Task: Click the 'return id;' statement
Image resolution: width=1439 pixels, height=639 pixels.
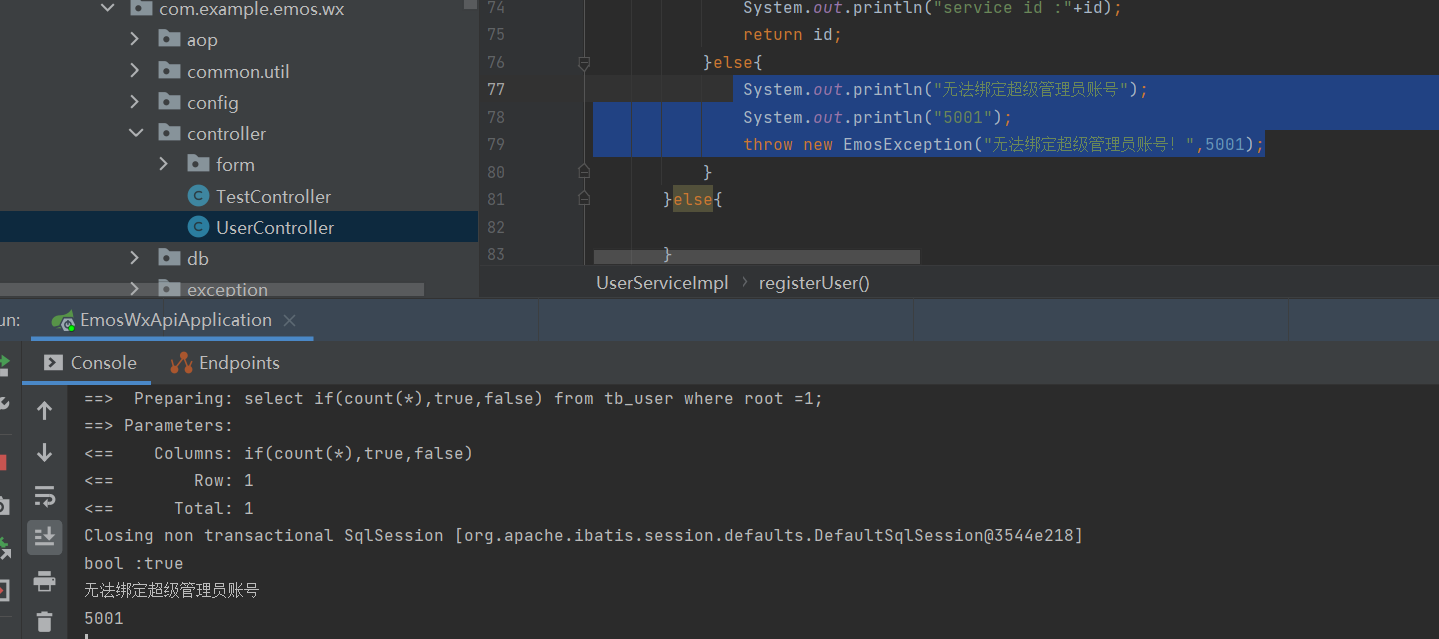Action: [792, 35]
